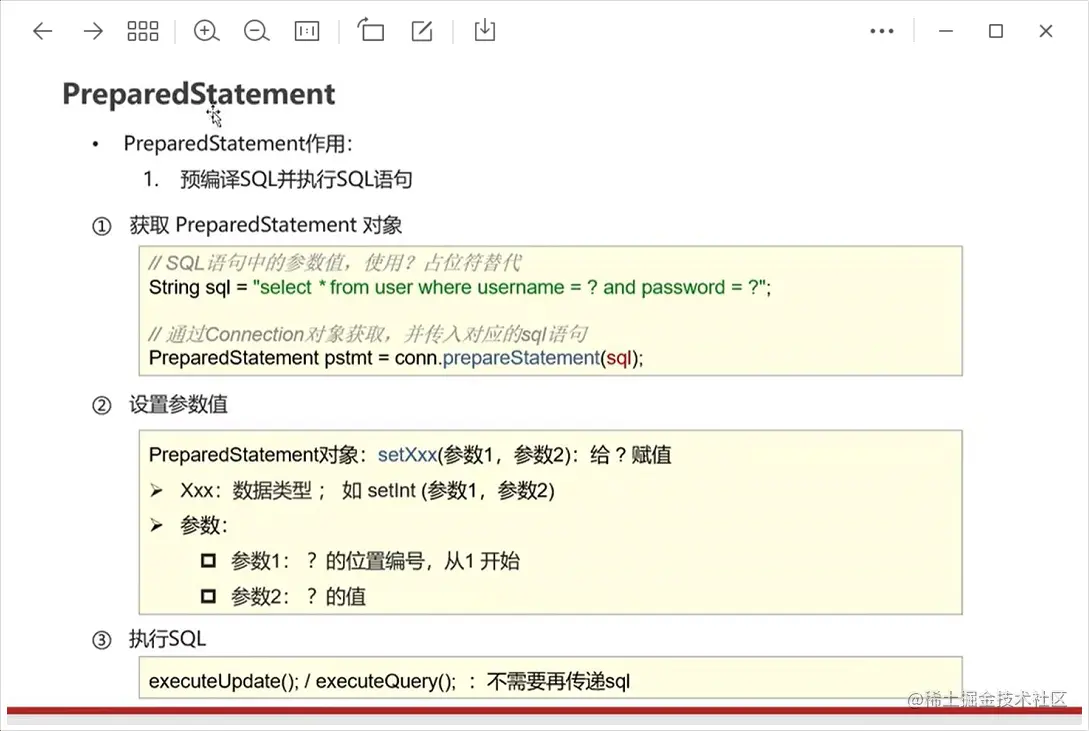Close the image viewer window

pos(1046,31)
